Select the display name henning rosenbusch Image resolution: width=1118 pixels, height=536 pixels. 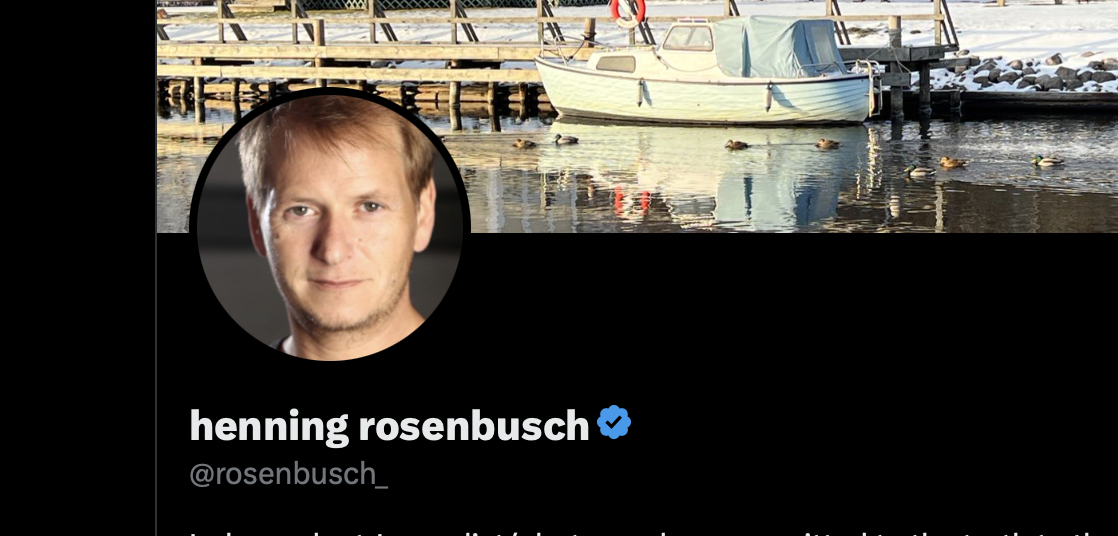coord(389,426)
